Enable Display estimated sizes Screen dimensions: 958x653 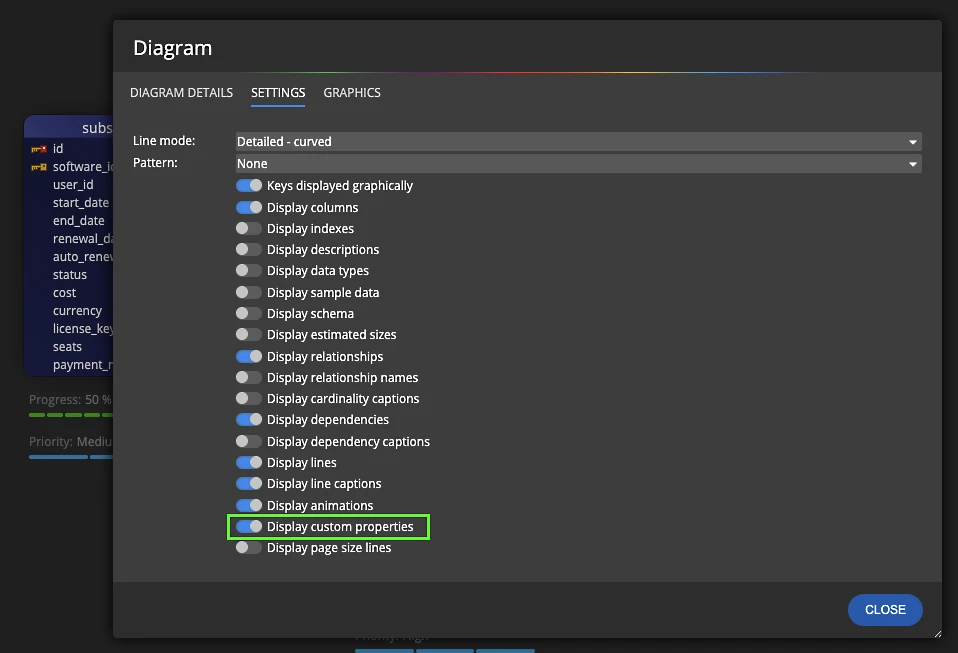click(x=249, y=335)
